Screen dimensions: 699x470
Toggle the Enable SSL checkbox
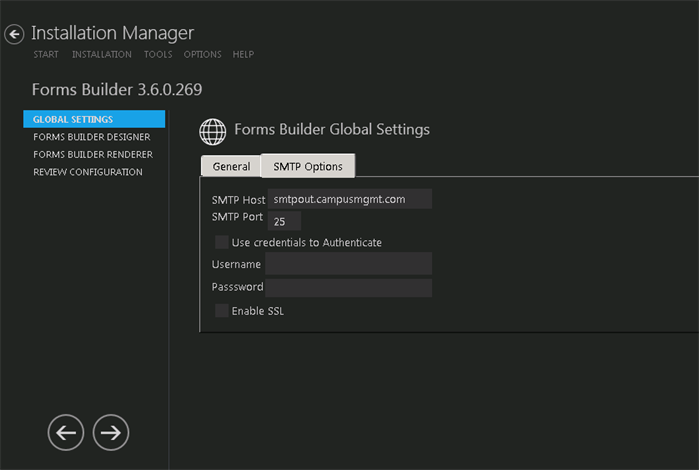coord(222,310)
